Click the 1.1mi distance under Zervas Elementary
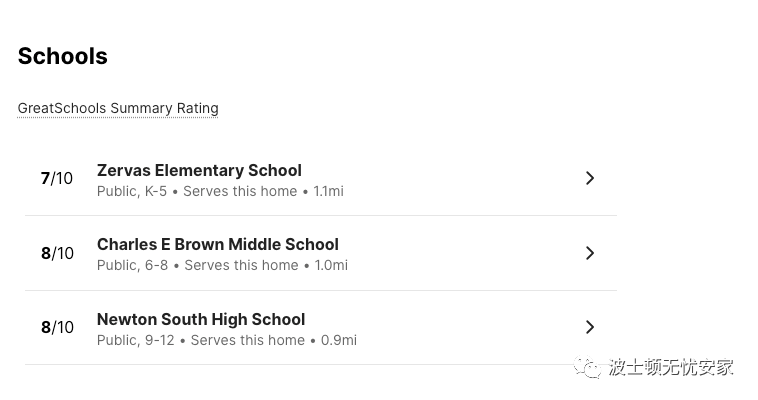Viewport: 758px width, 400px height. [x=328, y=191]
